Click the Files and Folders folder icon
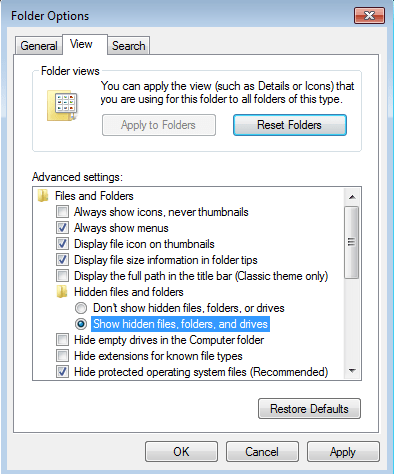Image resolution: width=394 pixels, height=474 pixels. click(43, 196)
